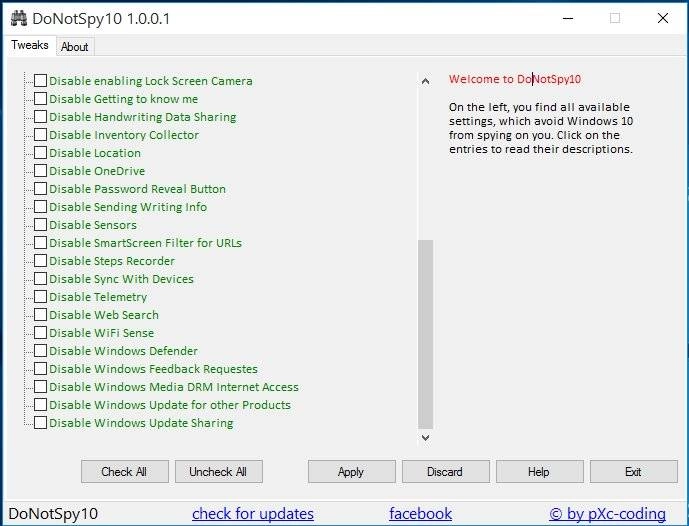This screenshot has height=526, width=689.
Task: Click the tweaks list scroll down arrow
Action: pos(425,438)
